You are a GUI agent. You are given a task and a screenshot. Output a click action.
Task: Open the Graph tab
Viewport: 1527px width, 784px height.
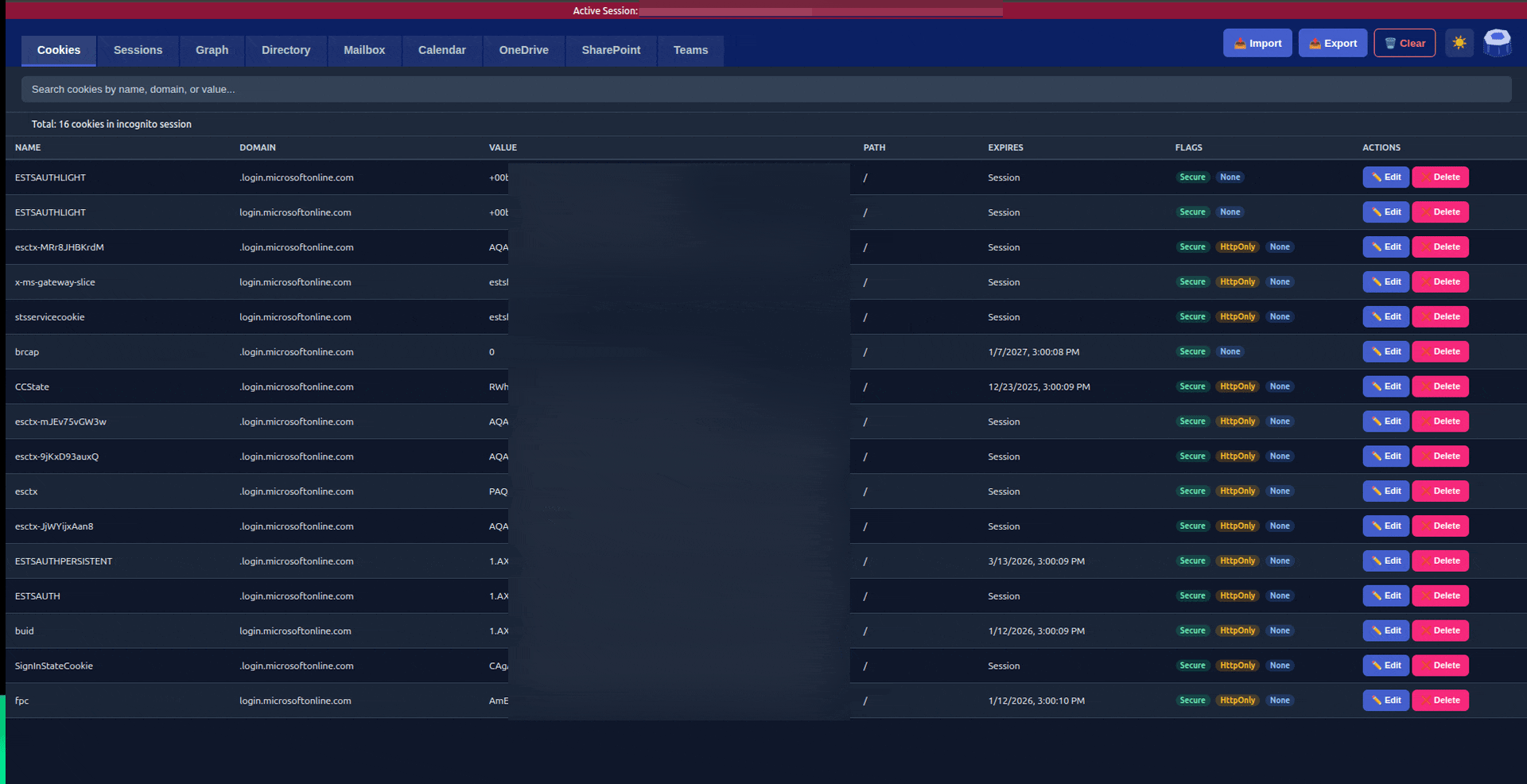(212, 50)
